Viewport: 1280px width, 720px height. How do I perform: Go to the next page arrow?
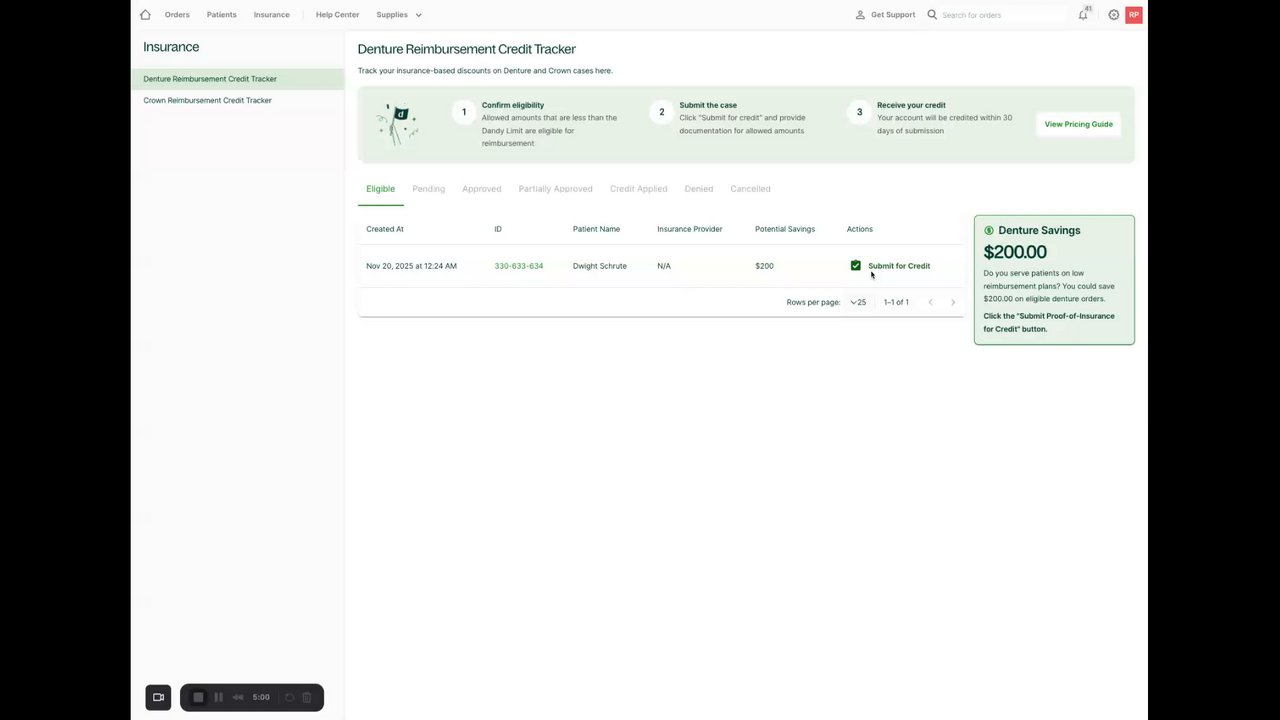click(952, 302)
